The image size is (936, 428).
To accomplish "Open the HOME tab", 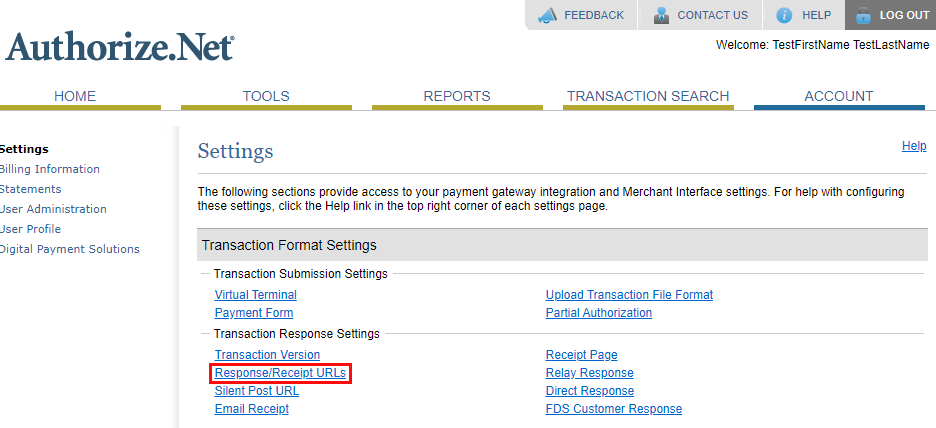I will 75,96.
